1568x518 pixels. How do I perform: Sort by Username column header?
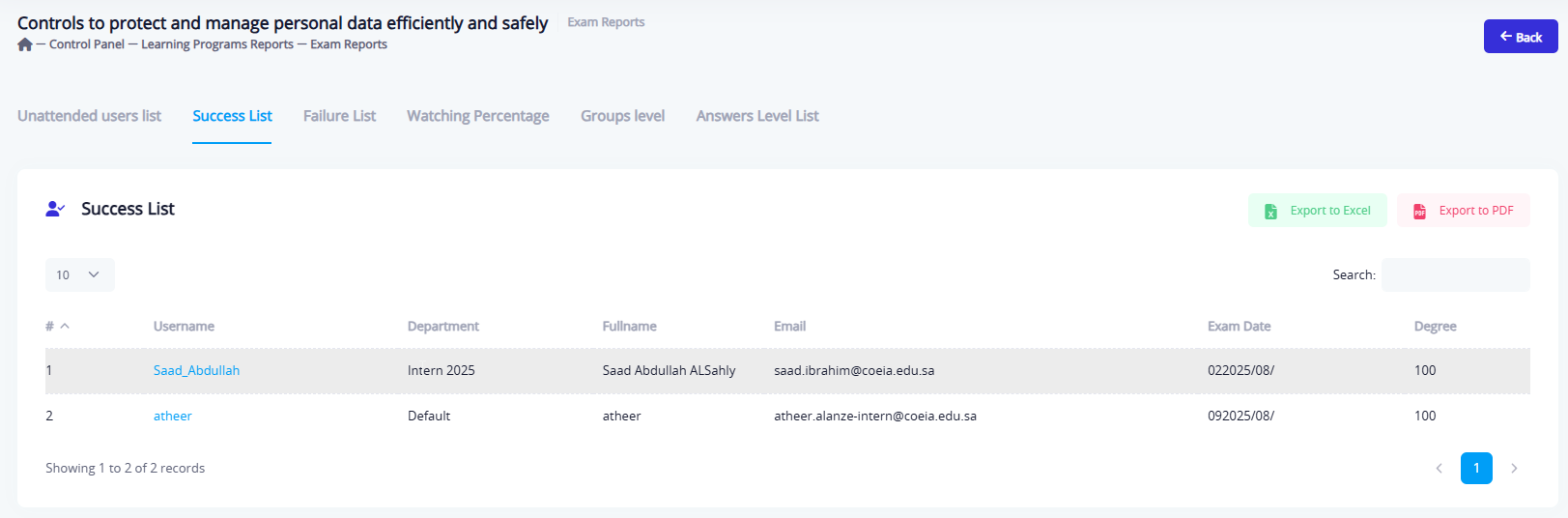coord(184,327)
